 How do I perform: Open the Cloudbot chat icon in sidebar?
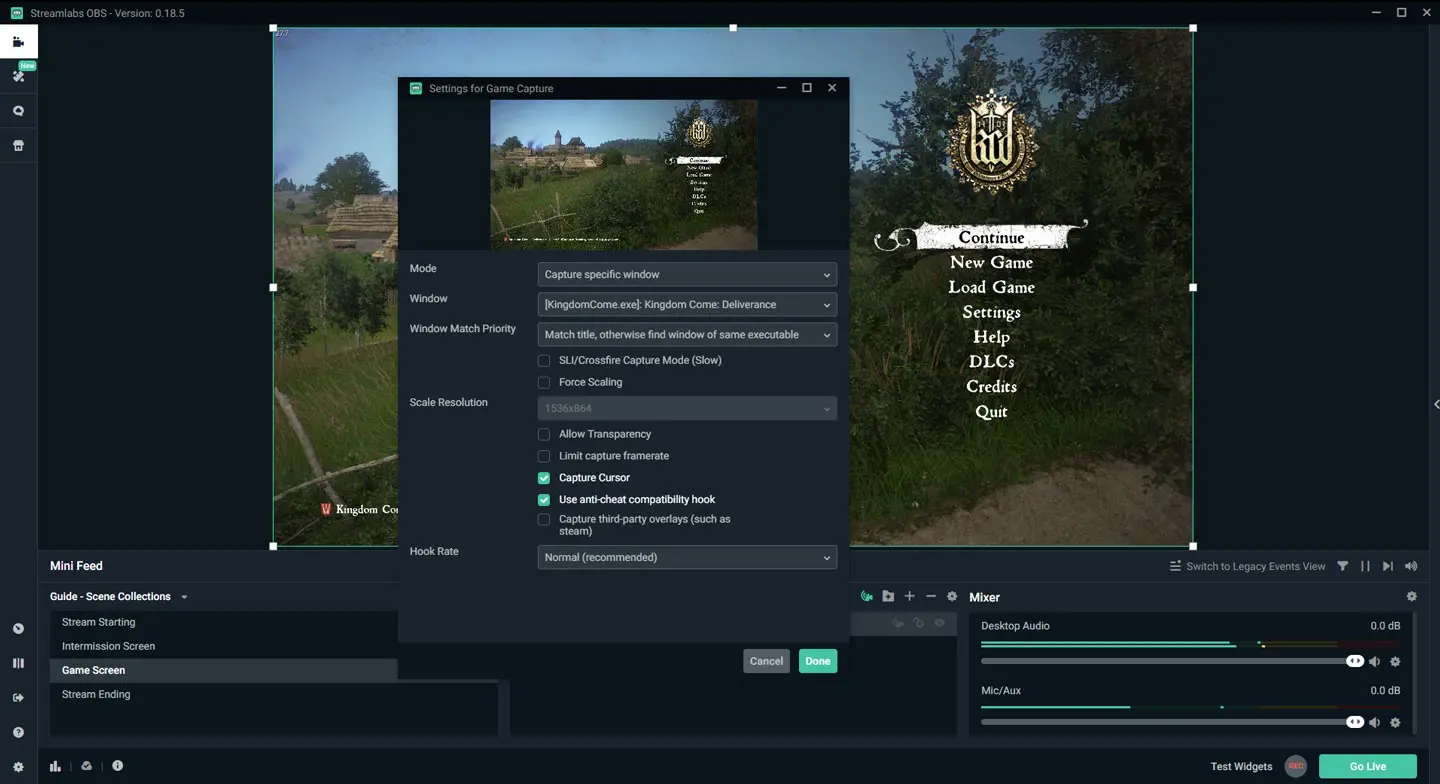click(x=18, y=111)
